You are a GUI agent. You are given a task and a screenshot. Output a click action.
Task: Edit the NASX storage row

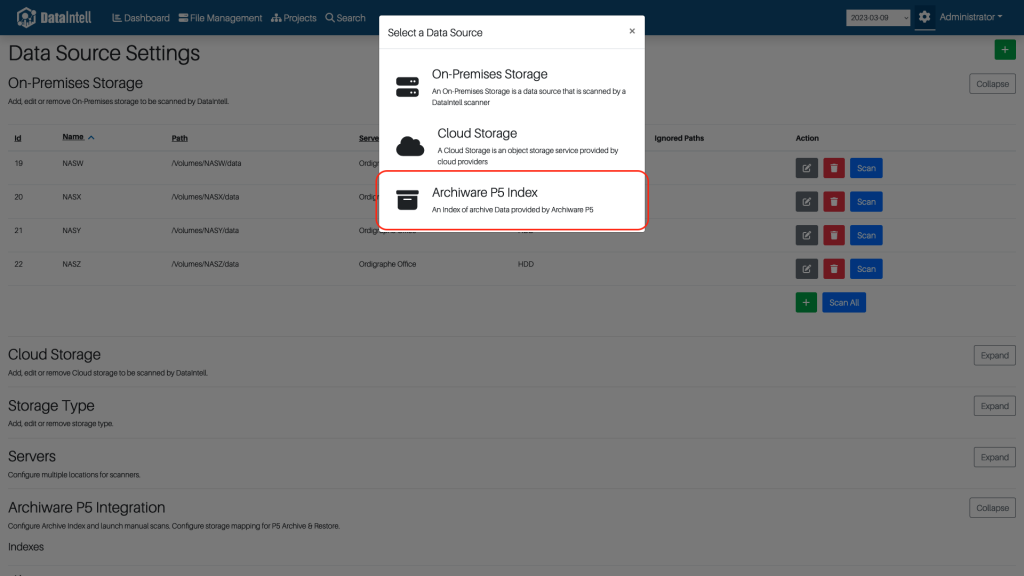[807, 202]
